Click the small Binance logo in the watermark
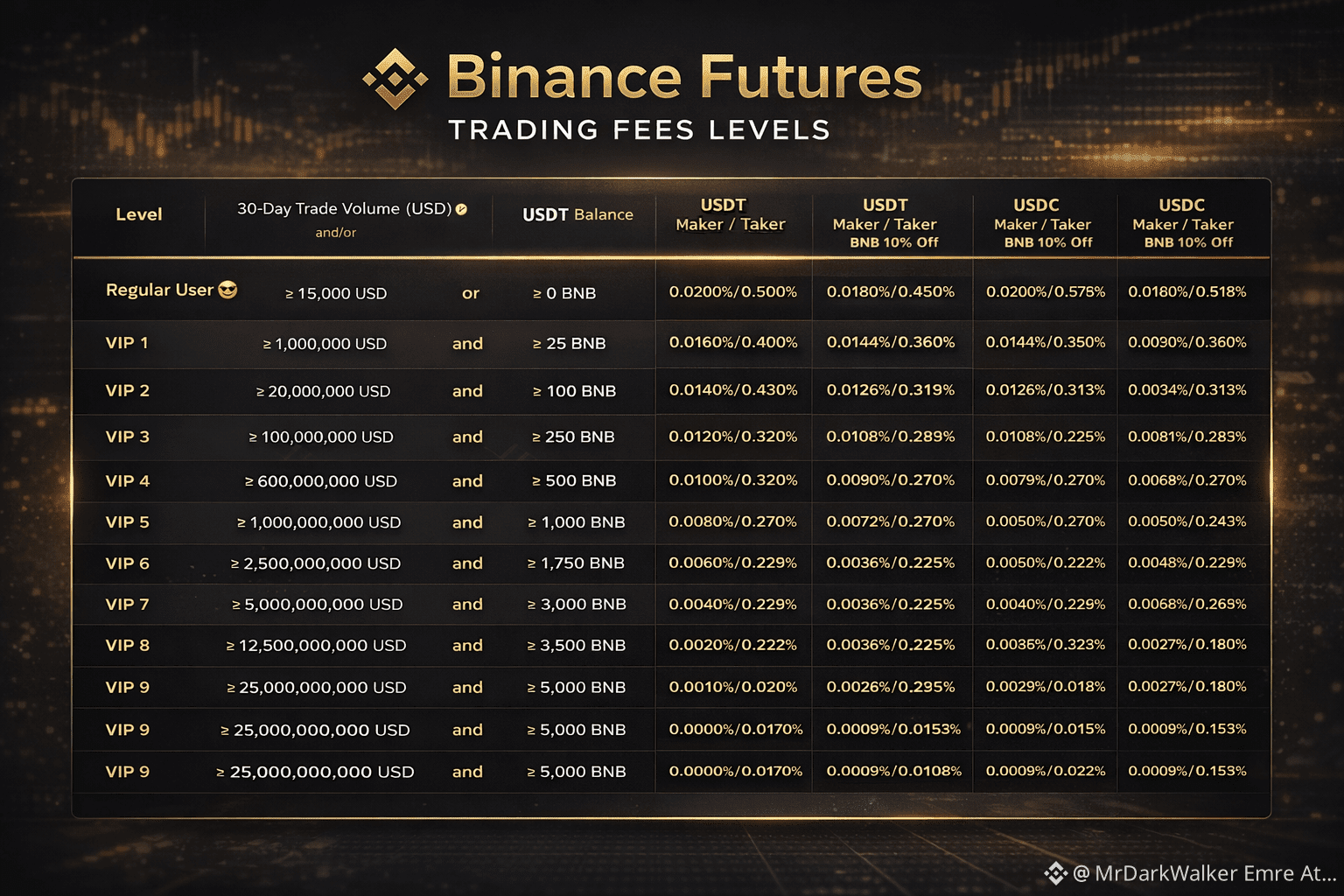Viewport: 1344px width, 896px height. 1055,872
